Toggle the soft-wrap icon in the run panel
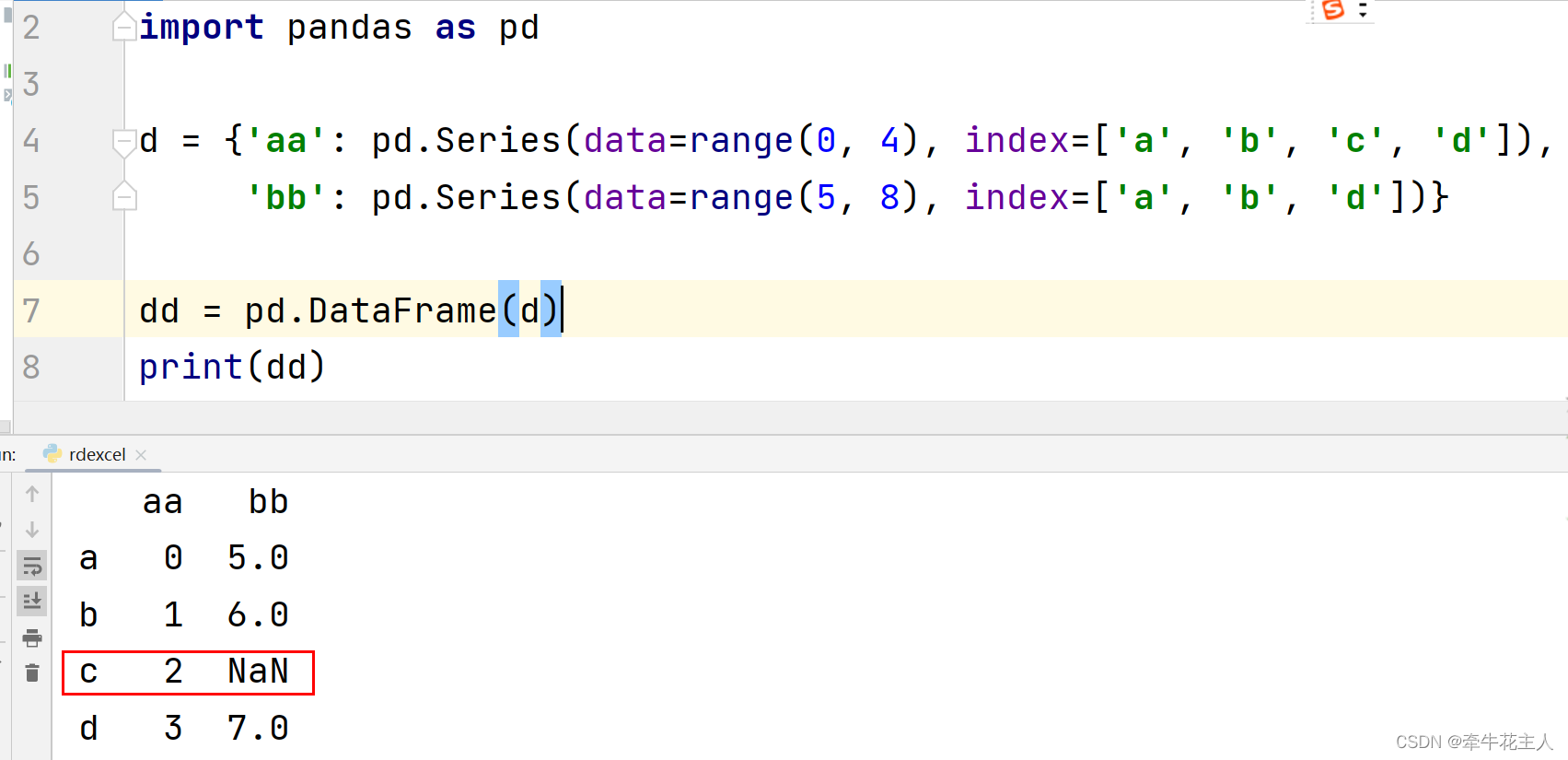Image resolution: width=1568 pixels, height=760 pixels. tap(32, 566)
